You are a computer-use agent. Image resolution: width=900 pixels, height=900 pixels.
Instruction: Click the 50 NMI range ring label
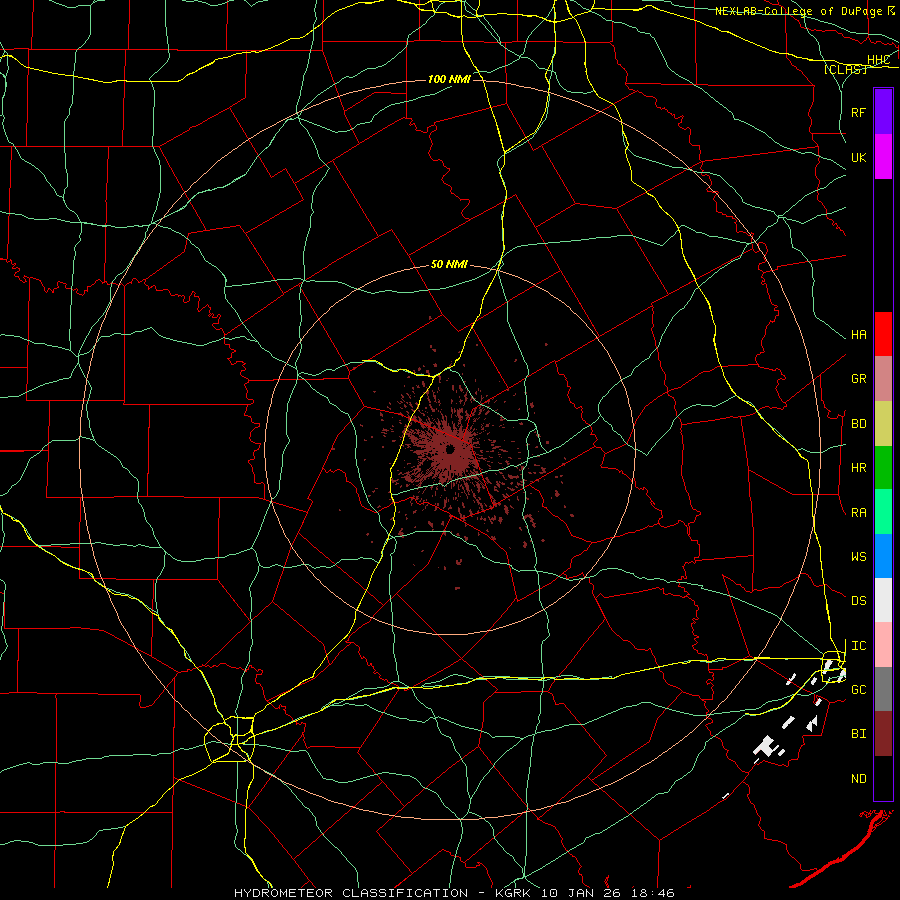449,265
